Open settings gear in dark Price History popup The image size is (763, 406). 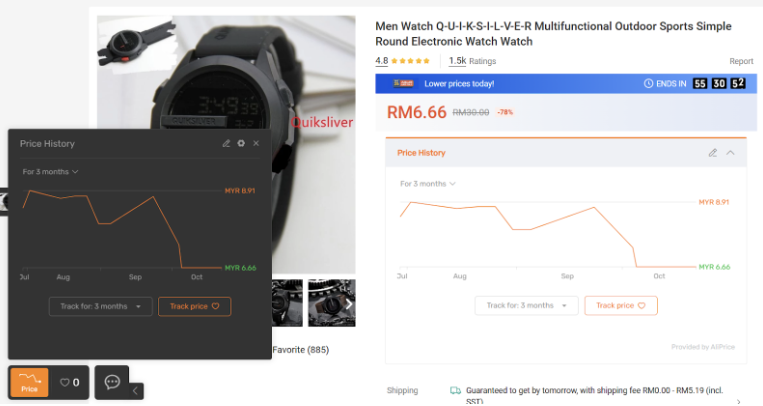point(241,144)
